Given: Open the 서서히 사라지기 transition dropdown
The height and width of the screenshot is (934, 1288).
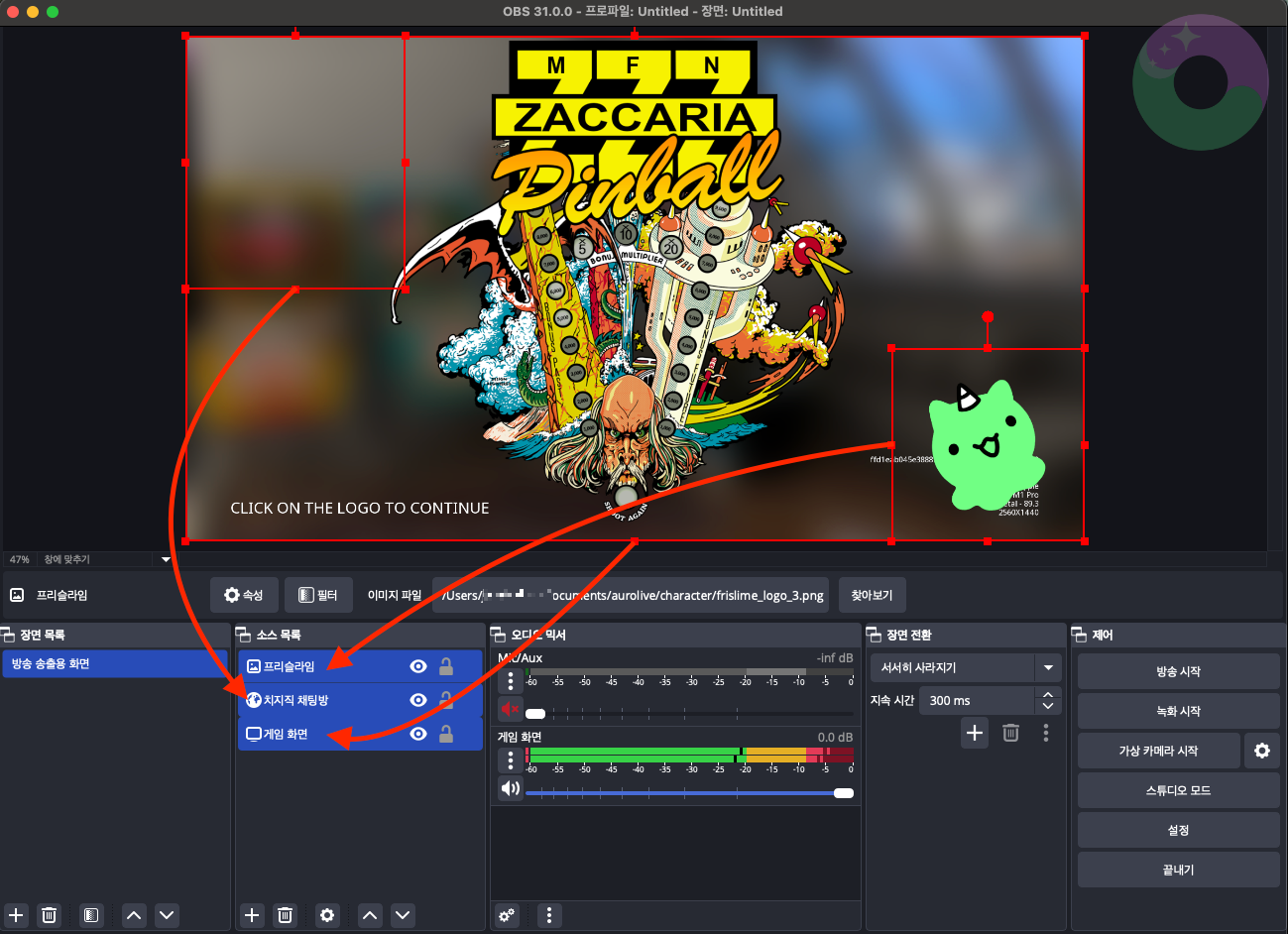Looking at the screenshot, I should pos(966,667).
